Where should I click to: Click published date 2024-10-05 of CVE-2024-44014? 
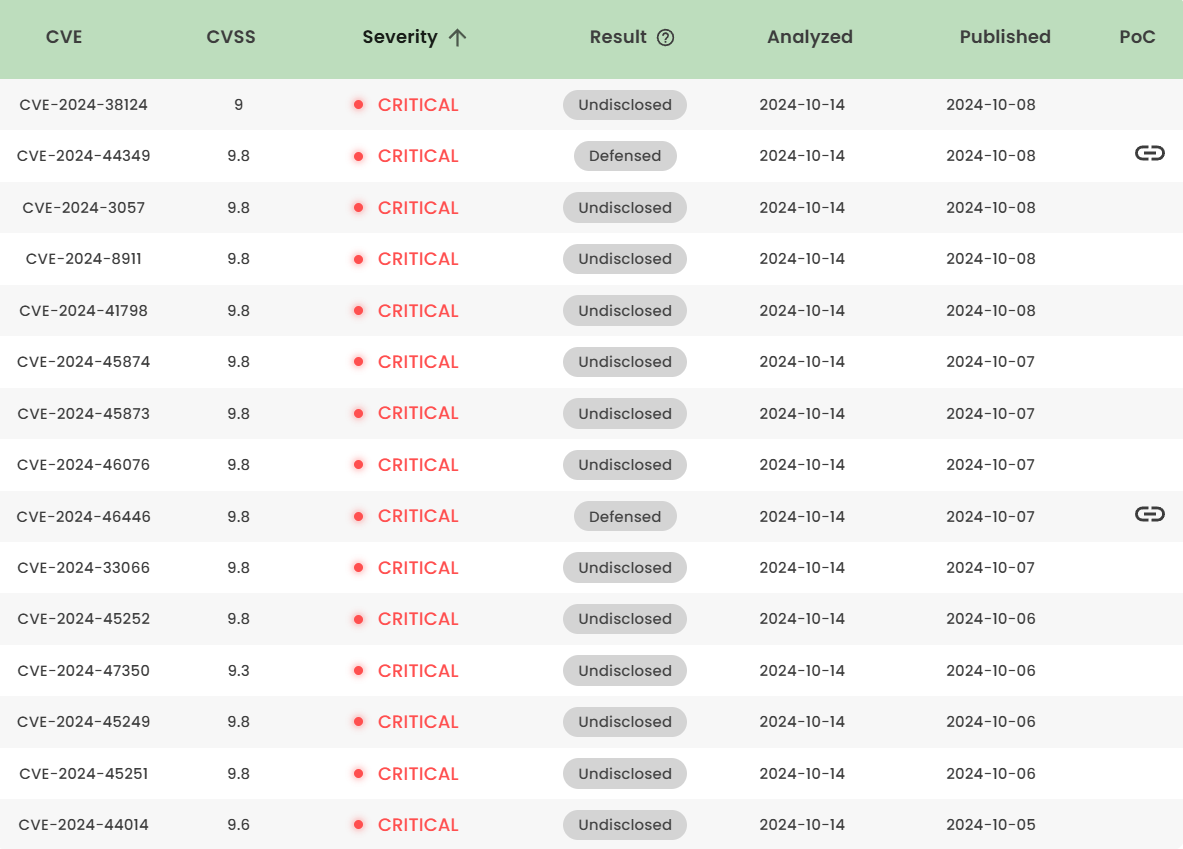(991, 825)
